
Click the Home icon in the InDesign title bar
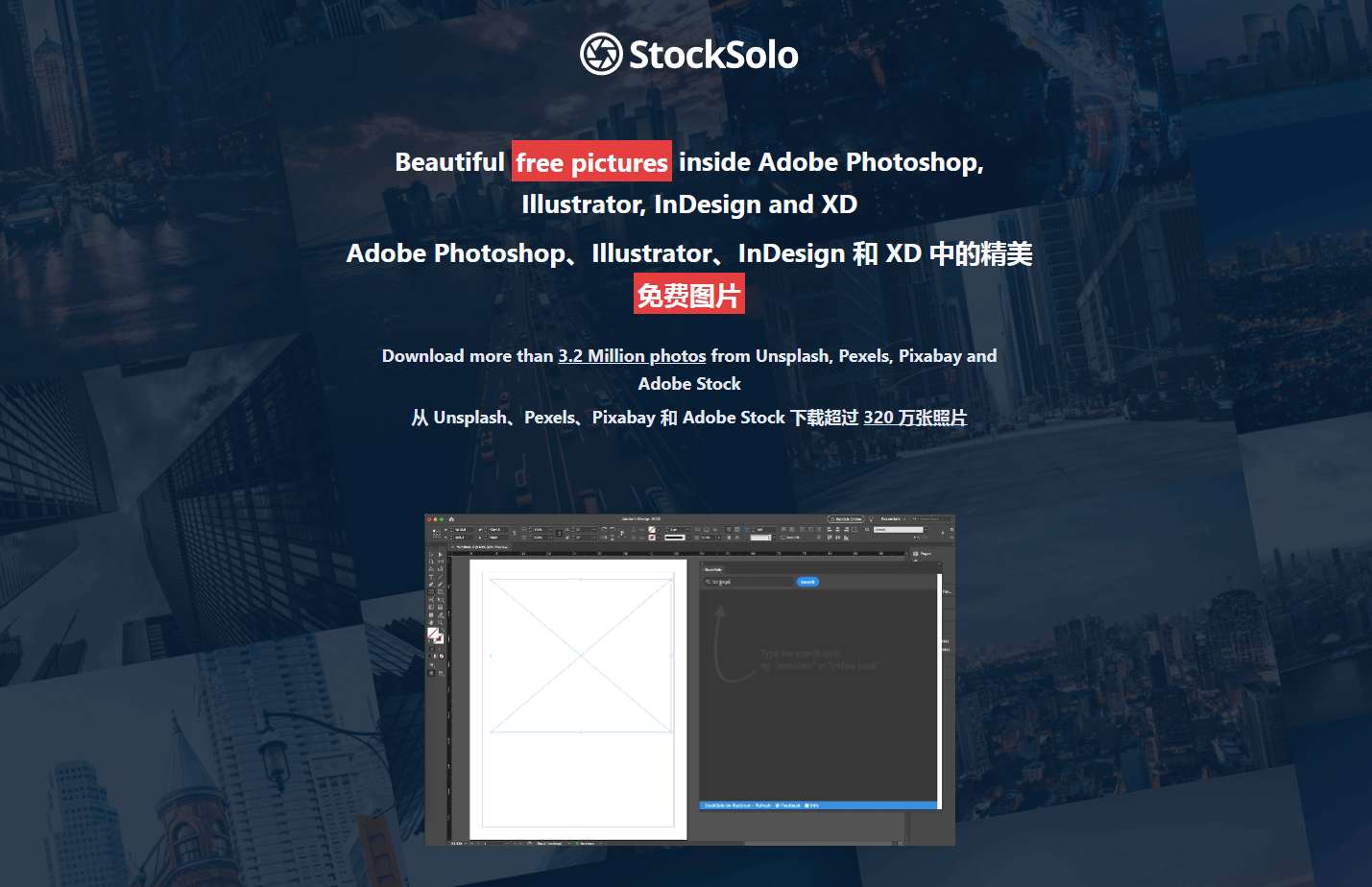point(451,519)
